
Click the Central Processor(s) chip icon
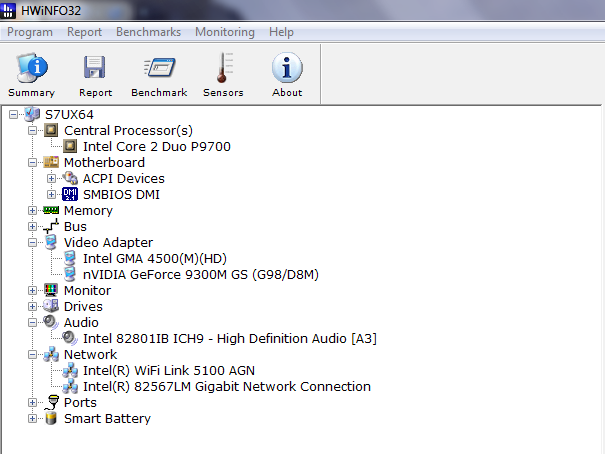point(51,130)
